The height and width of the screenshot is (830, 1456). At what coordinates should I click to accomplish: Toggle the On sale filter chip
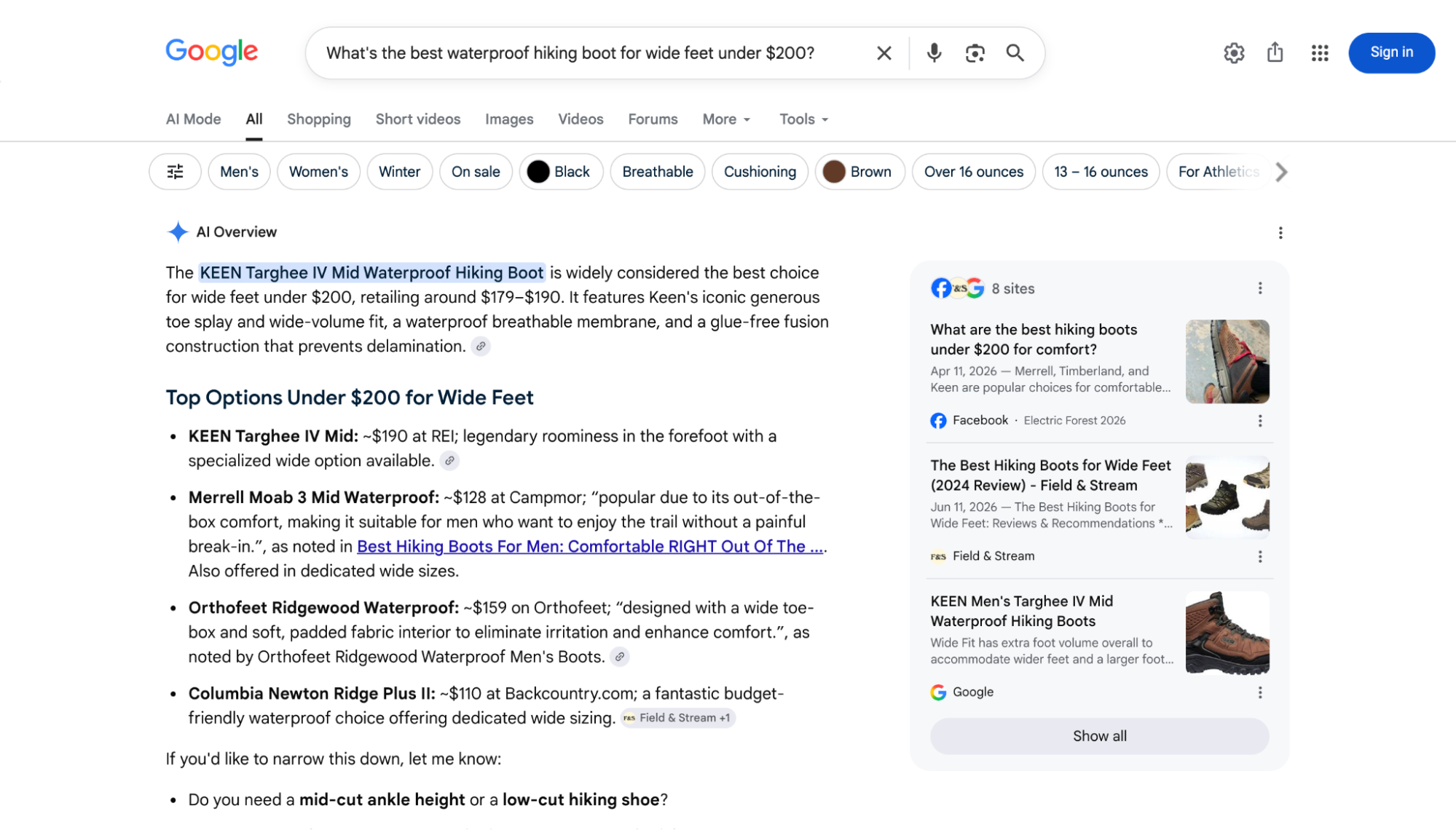click(x=476, y=172)
